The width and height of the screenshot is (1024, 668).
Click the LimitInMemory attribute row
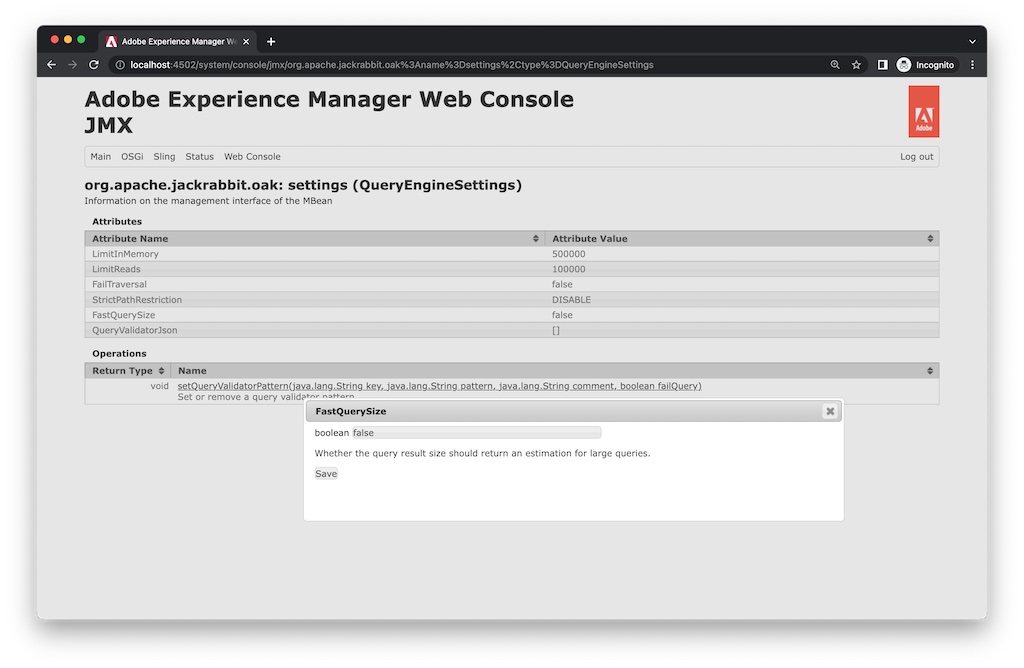[511, 254]
